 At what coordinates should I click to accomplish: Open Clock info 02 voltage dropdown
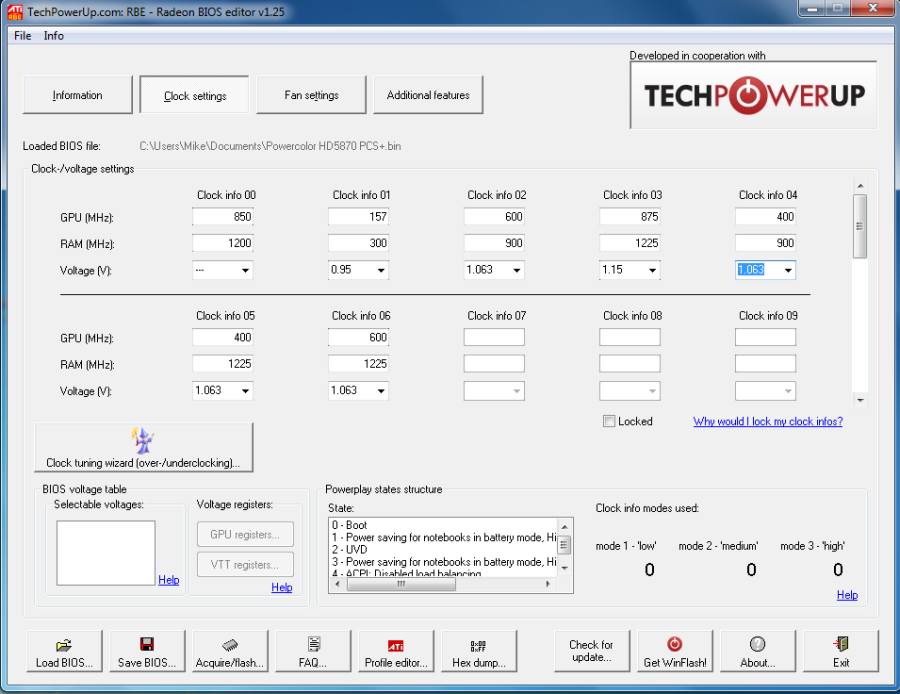point(517,270)
